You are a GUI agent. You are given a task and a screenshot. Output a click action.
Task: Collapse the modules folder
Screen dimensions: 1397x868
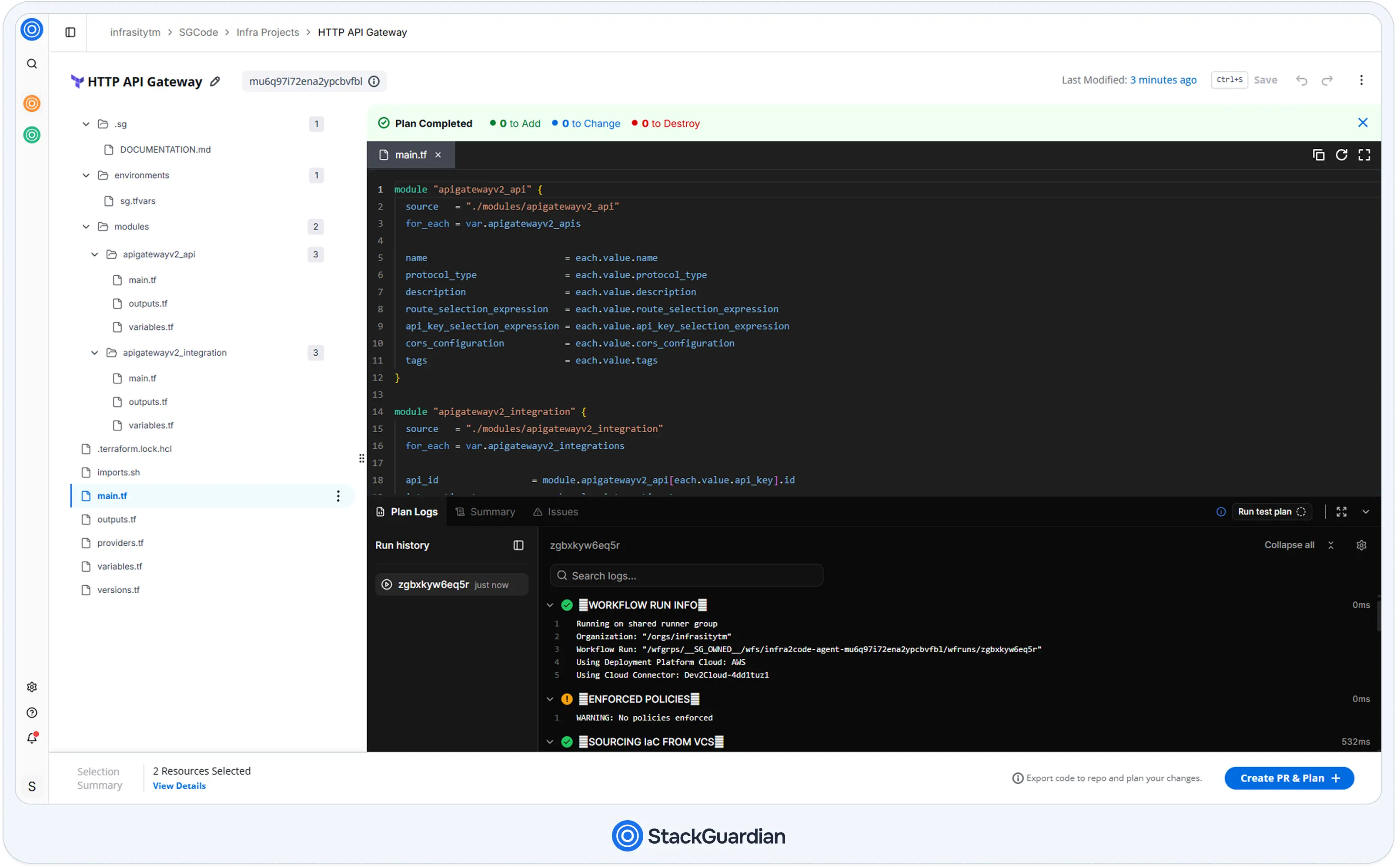86,227
